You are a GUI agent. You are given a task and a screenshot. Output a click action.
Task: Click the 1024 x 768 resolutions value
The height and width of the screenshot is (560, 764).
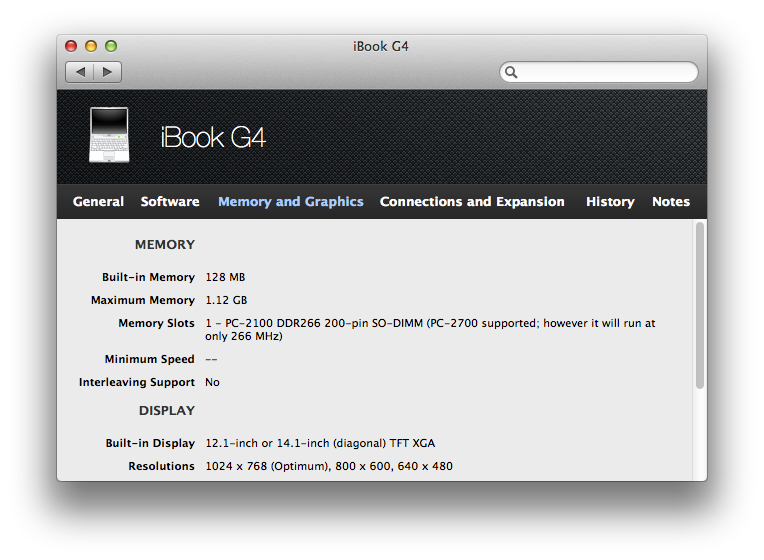coord(329,466)
